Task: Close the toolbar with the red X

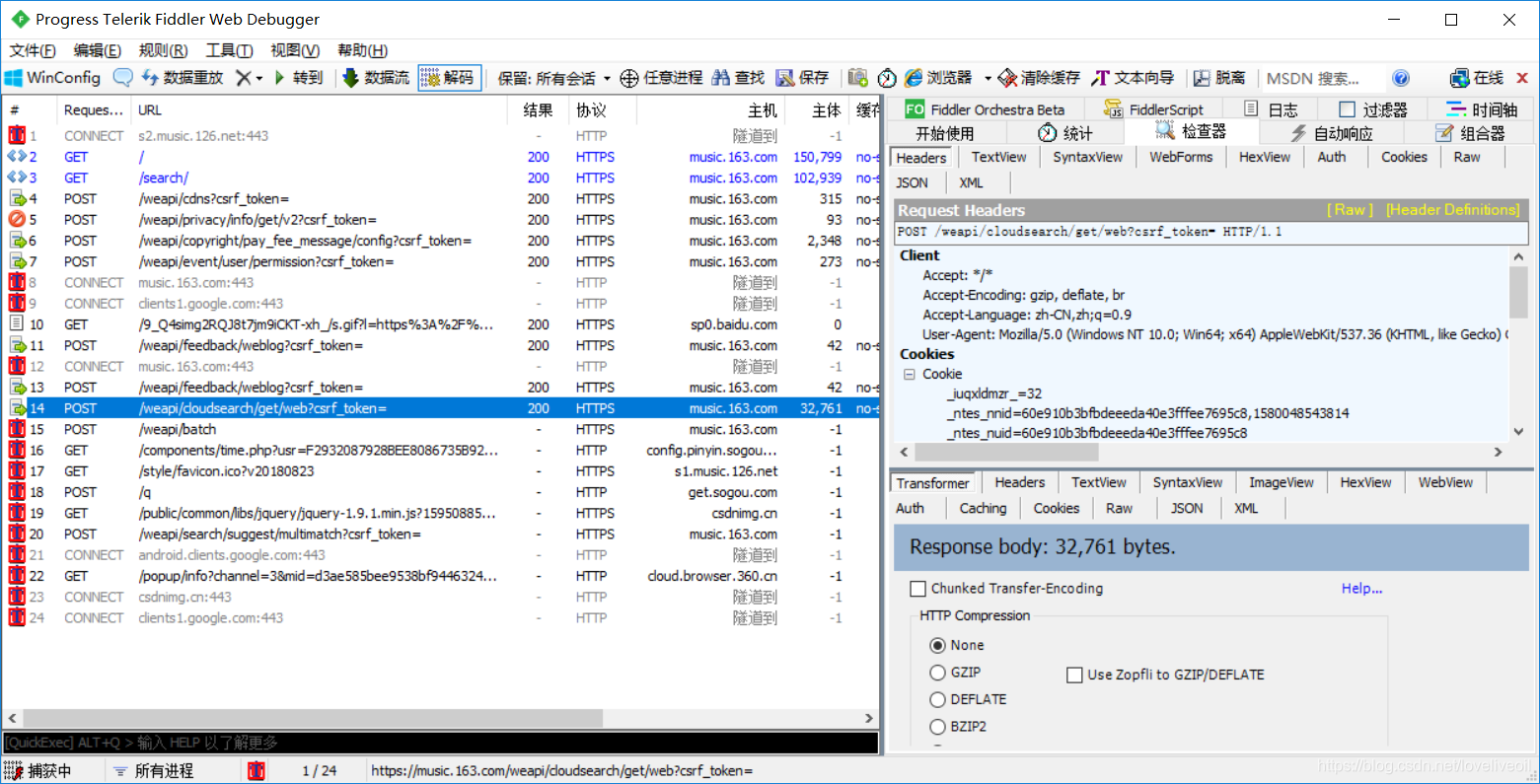Action: pos(1522,78)
